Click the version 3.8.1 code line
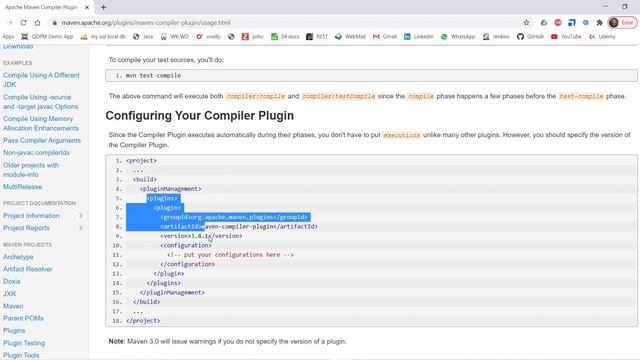The height and width of the screenshot is (360, 640). (201, 236)
